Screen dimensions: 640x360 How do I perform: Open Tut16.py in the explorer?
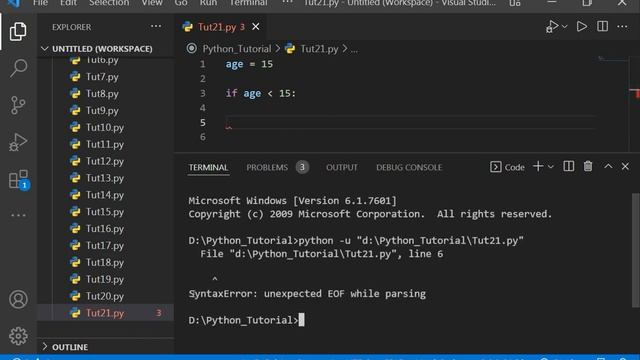pyautogui.click(x=104, y=229)
